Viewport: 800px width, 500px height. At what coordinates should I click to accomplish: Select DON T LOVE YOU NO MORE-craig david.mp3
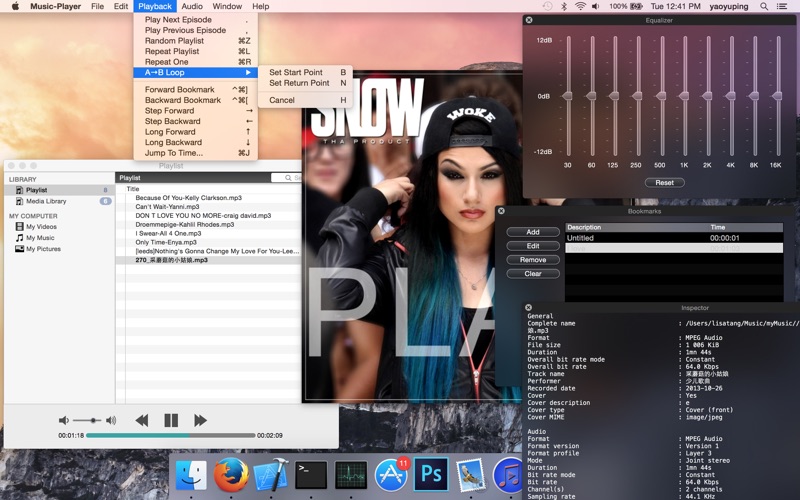pos(209,215)
